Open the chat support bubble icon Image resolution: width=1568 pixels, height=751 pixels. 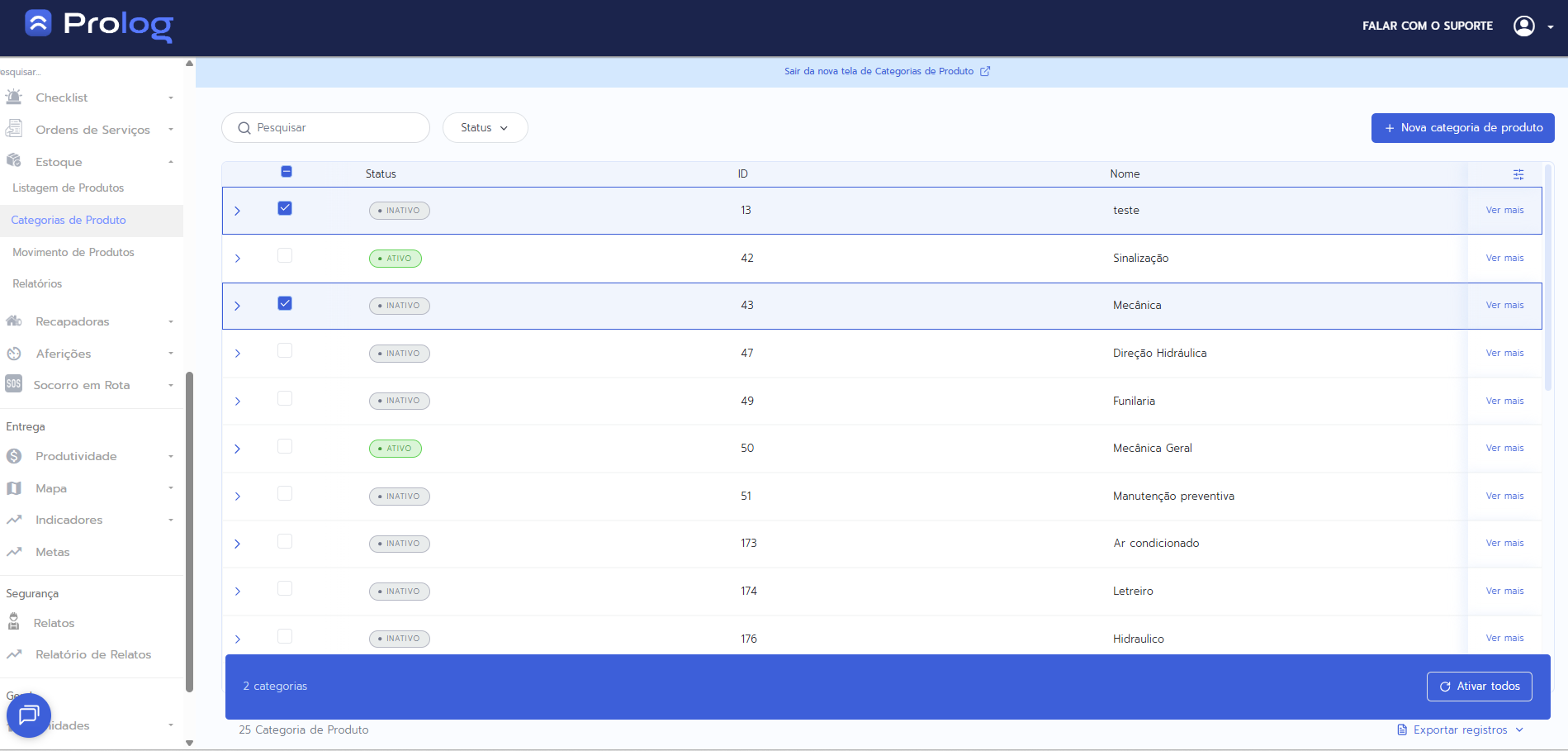(x=29, y=715)
